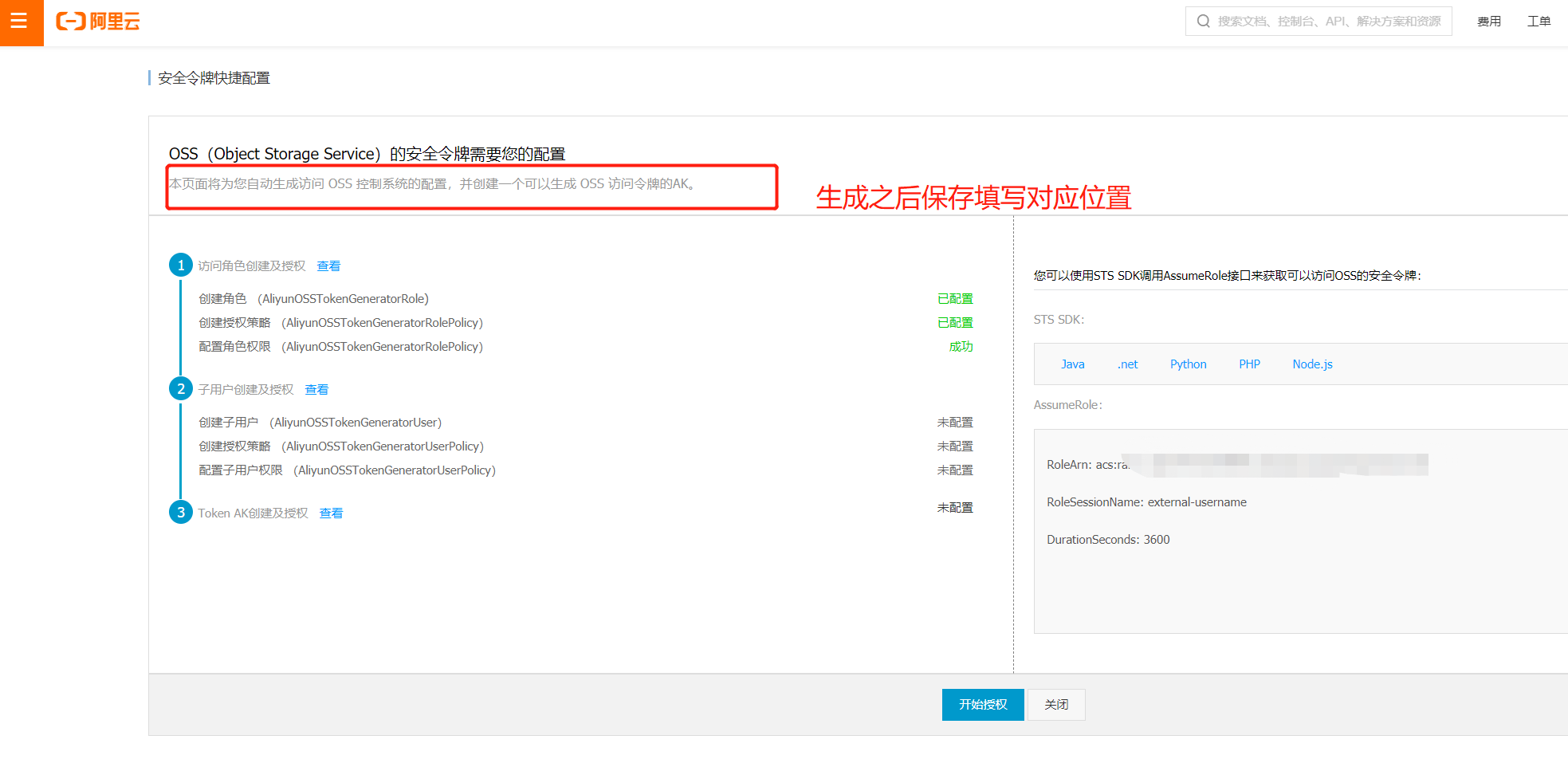
Task: Click 未配置 status beside Token AK创建及授权
Action: [955, 508]
